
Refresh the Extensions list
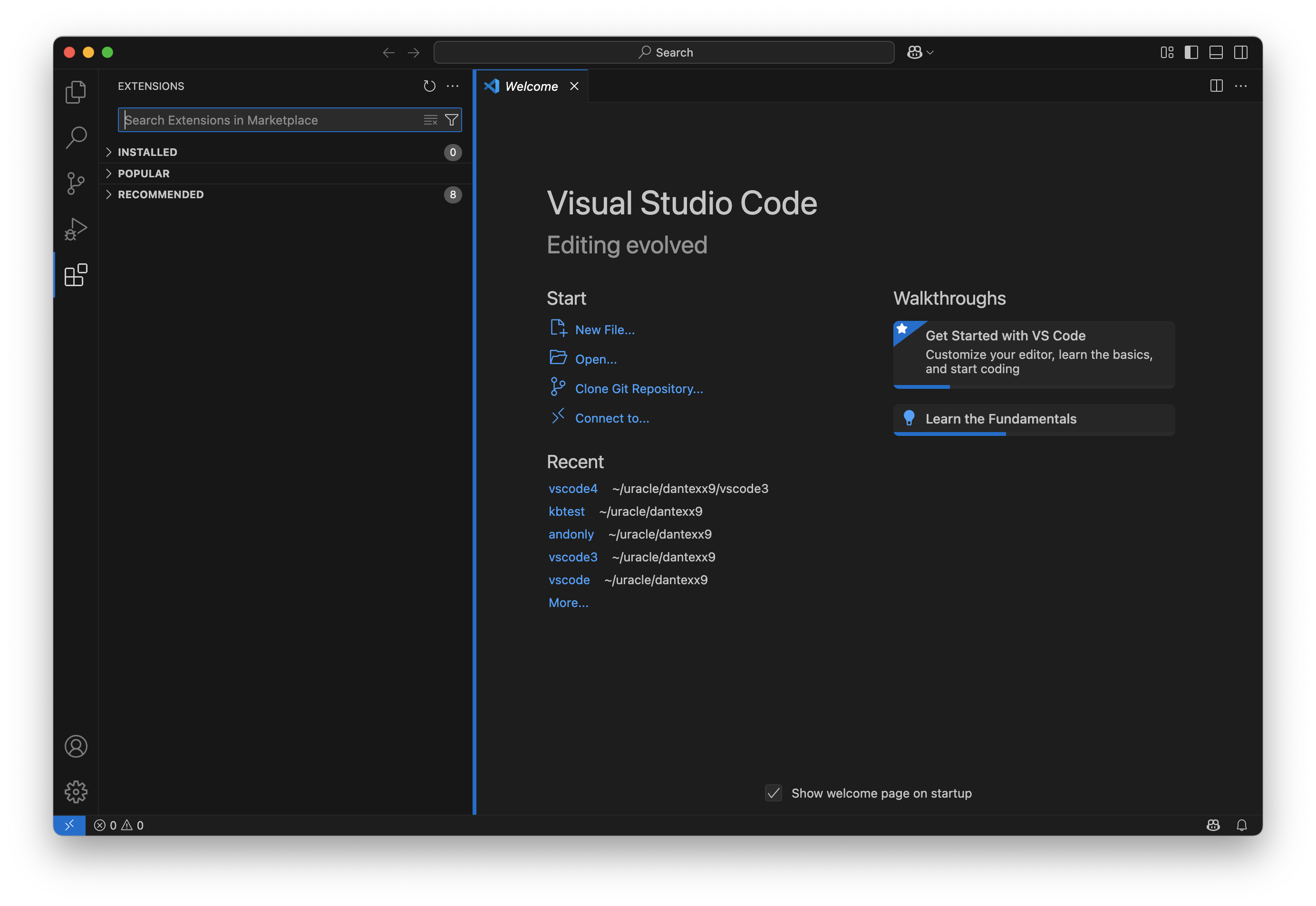(429, 86)
